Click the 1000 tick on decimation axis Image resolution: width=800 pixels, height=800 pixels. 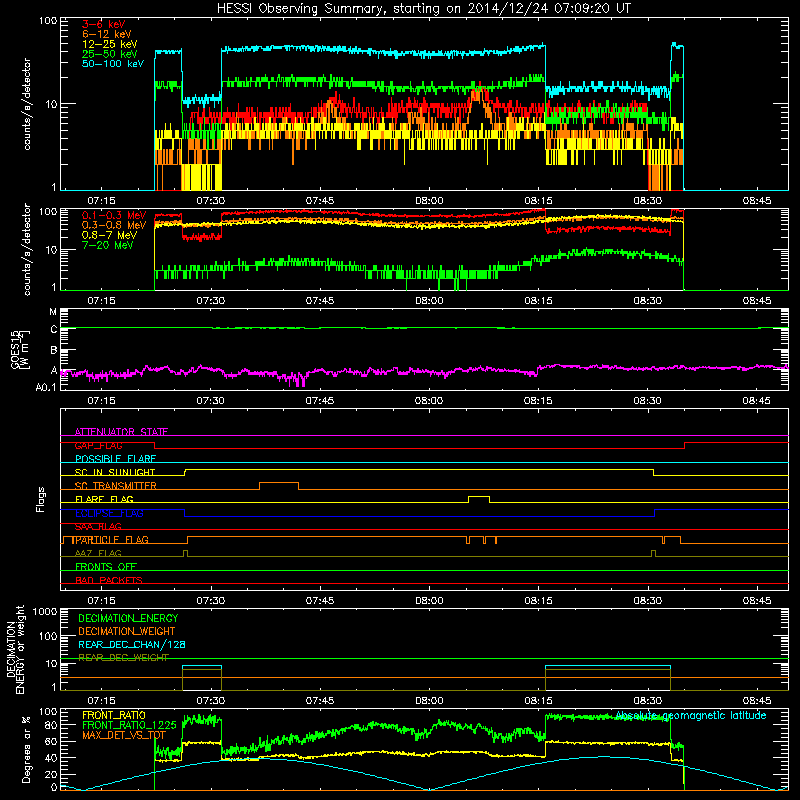(x=45, y=611)
